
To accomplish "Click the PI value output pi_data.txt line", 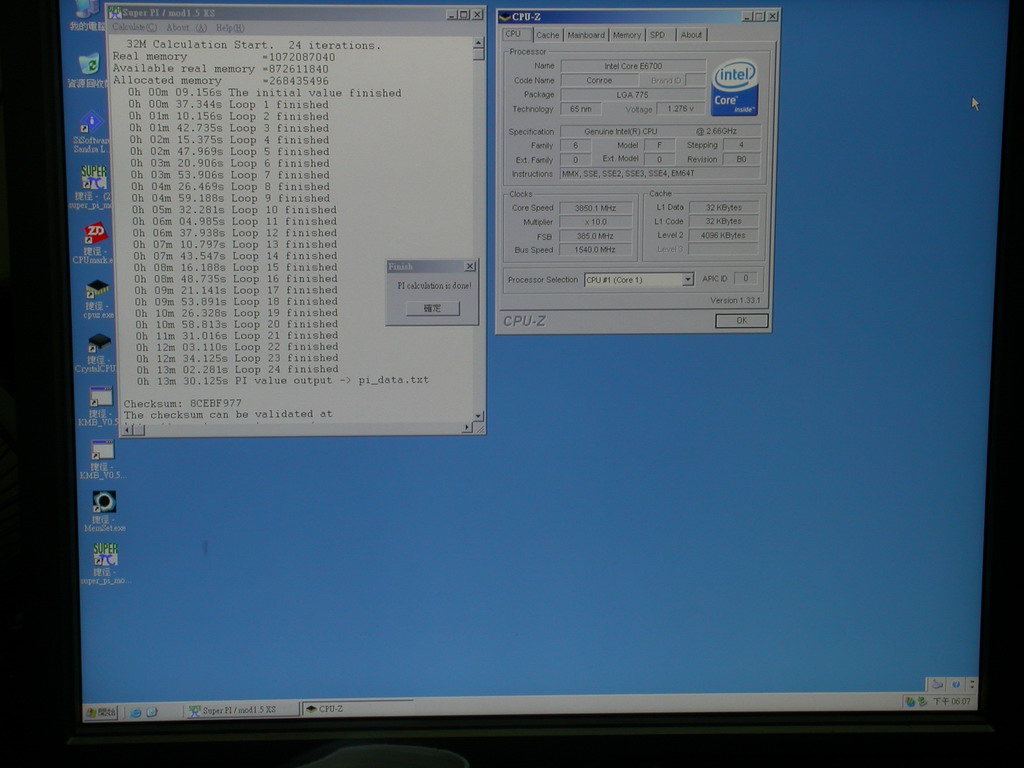I will [x=283, y=380].
